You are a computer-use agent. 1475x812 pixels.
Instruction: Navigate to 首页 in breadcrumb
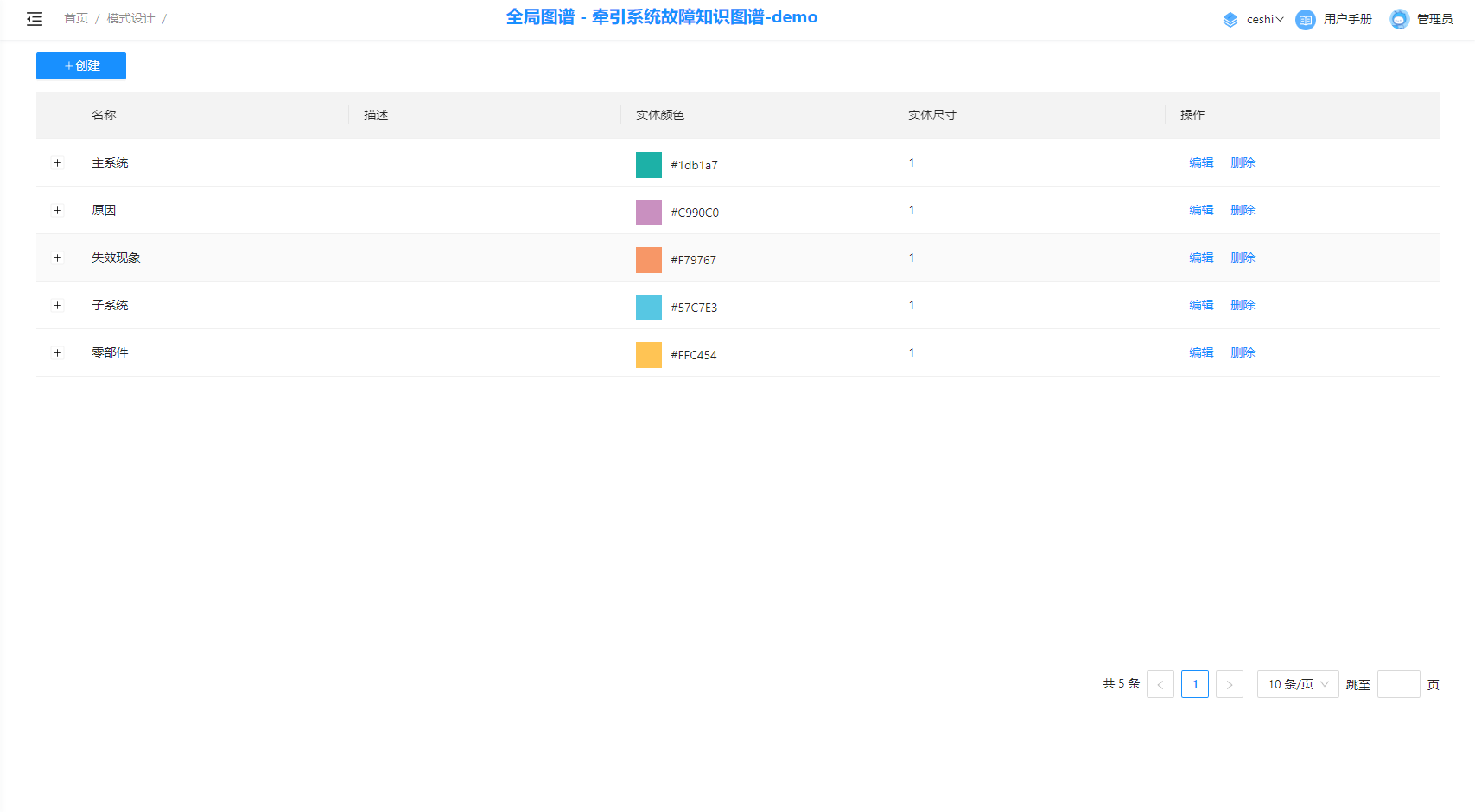pos(76,18)
